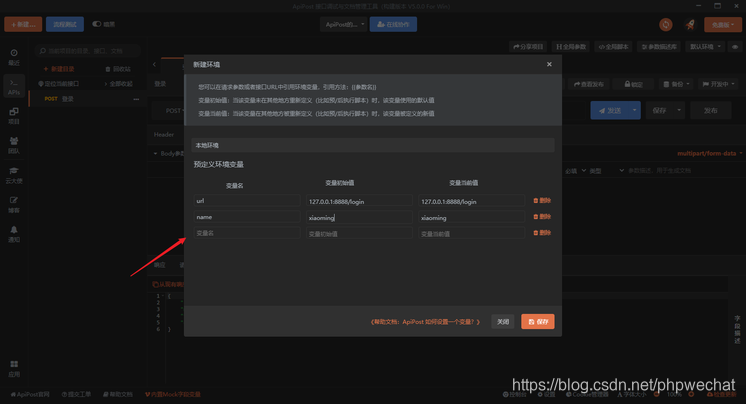
Task: Click the orange 保存 save button in dialog
Action: pyautogui.click(x=538, y=322)
